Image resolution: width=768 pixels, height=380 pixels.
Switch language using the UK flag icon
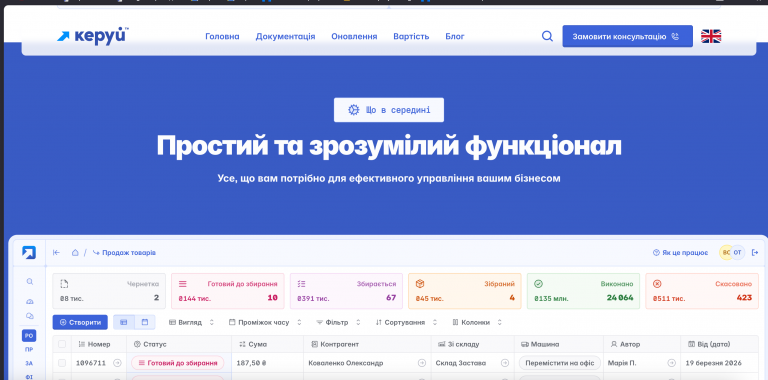[711, 36]
